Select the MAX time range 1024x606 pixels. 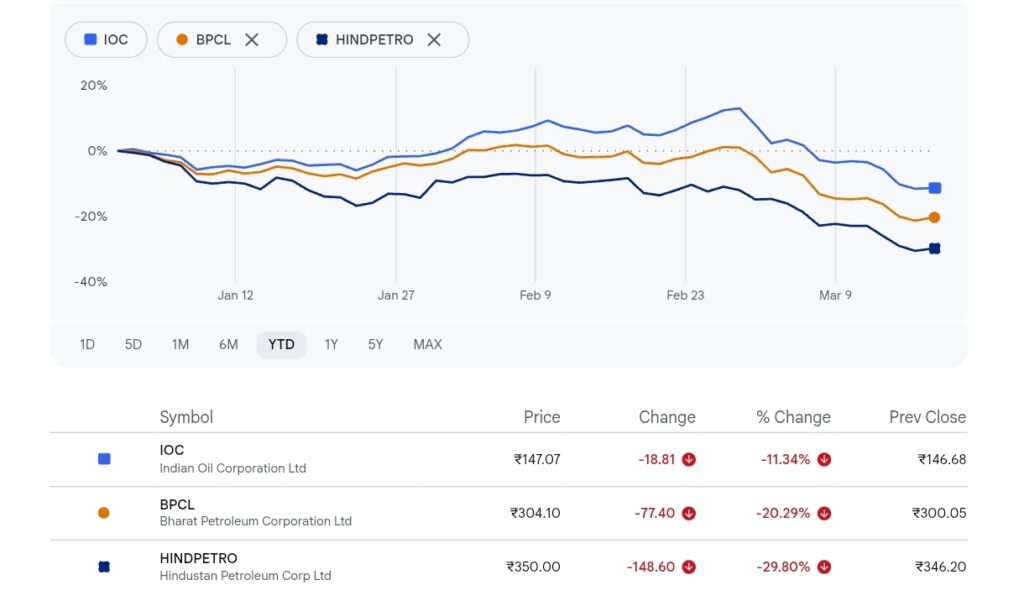point(427,345)
